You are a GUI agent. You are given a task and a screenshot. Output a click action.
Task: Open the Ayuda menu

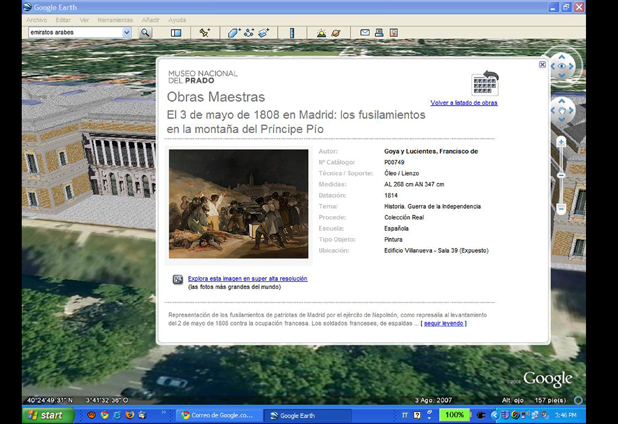pos(177,20)
